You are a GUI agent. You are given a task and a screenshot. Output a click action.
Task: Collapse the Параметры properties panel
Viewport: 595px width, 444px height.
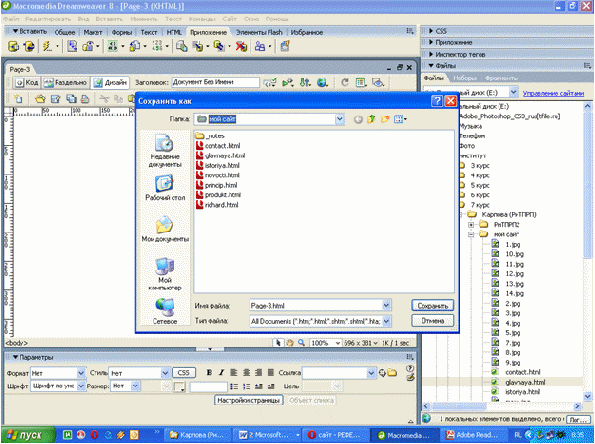(x=16, y=357)
